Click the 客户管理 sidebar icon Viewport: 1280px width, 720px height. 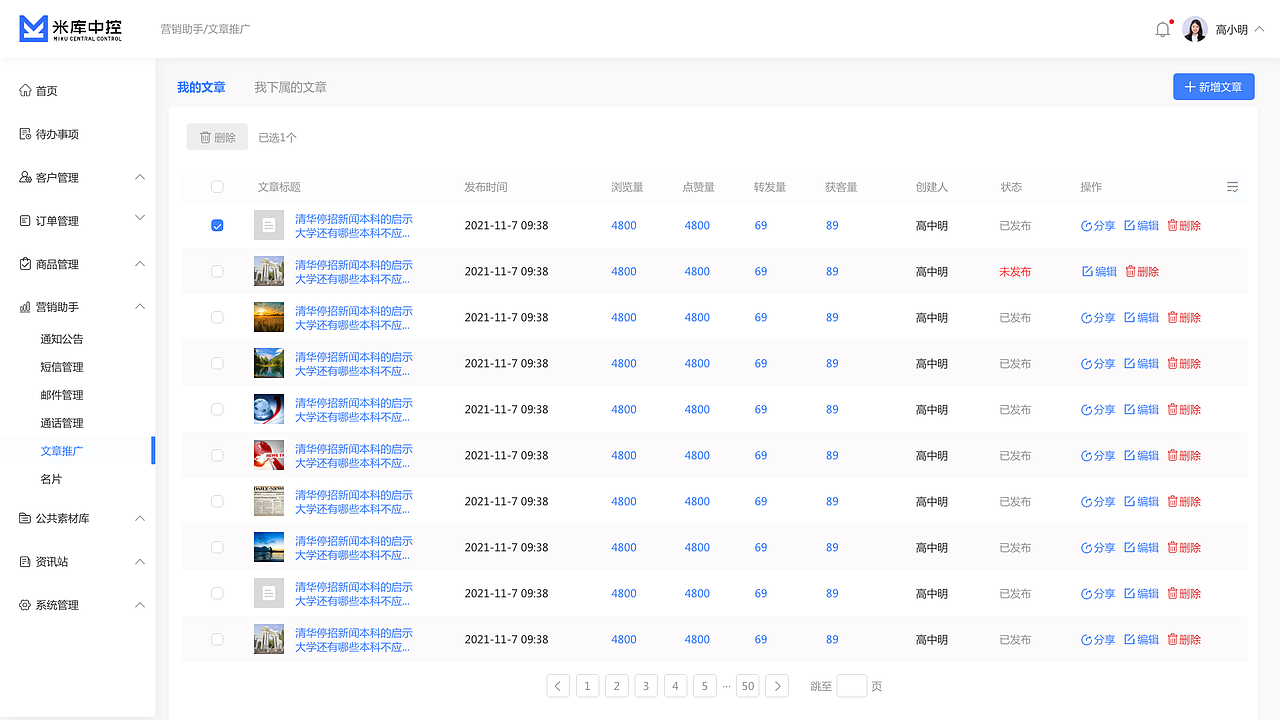25,178
